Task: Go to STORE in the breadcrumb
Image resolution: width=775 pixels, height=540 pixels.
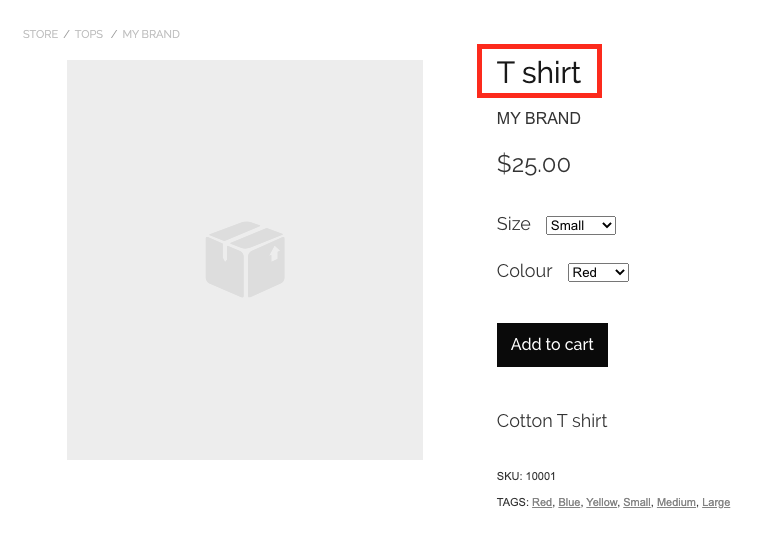Action: [x=41, y=34]
